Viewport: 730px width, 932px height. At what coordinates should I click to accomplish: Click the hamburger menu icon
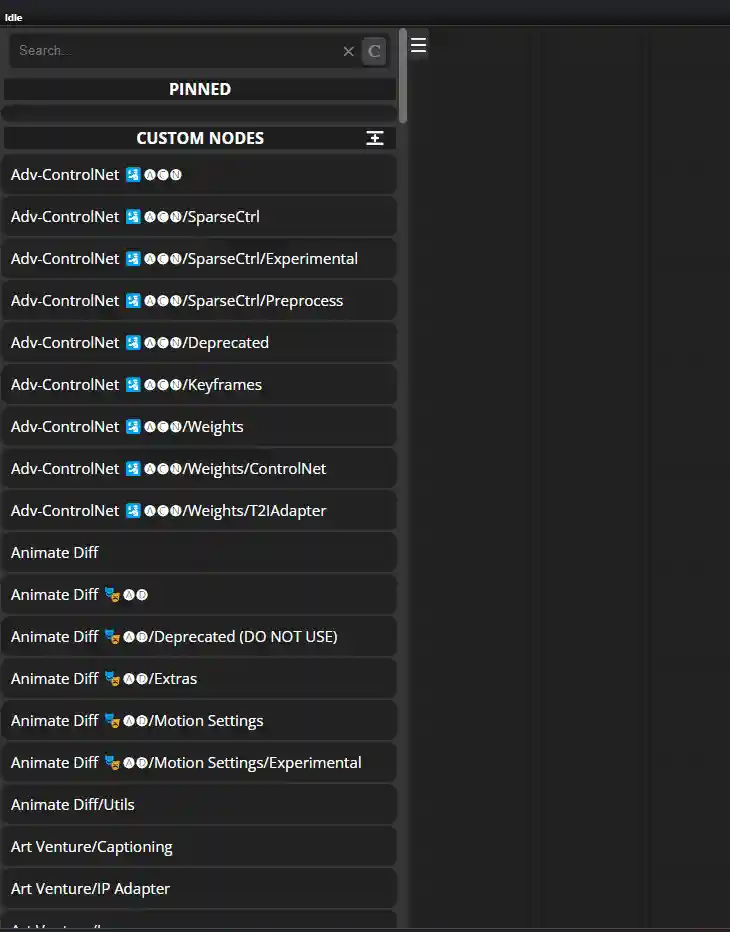coord(419,45)
